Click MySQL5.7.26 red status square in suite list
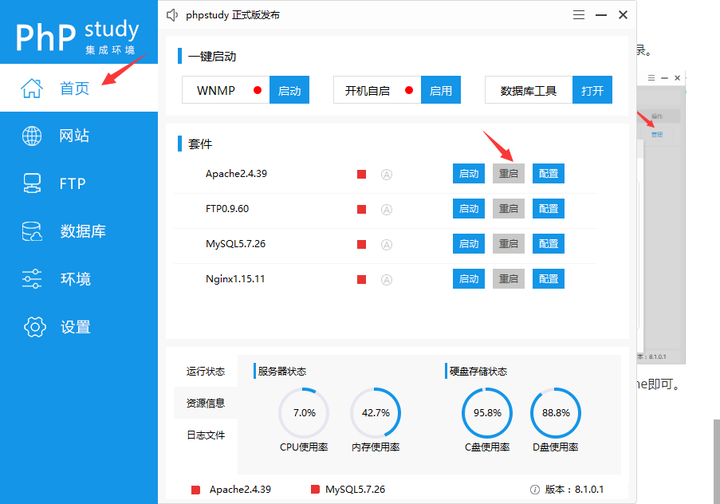Image resolution: width=720 pixels, height=504 pixels. (x=362, y=245)
